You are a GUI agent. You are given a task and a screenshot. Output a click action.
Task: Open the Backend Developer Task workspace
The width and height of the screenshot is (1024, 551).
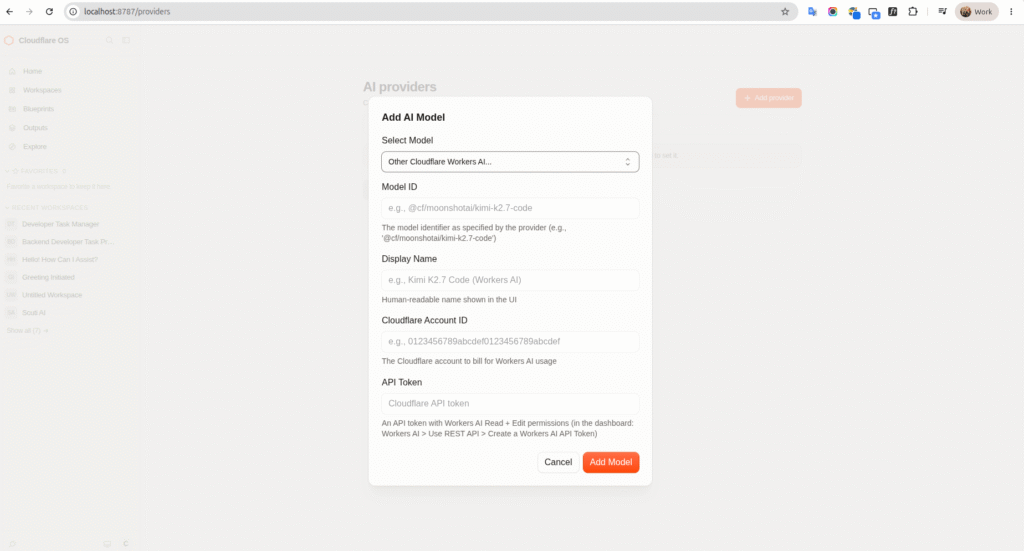tap(68, 242)
